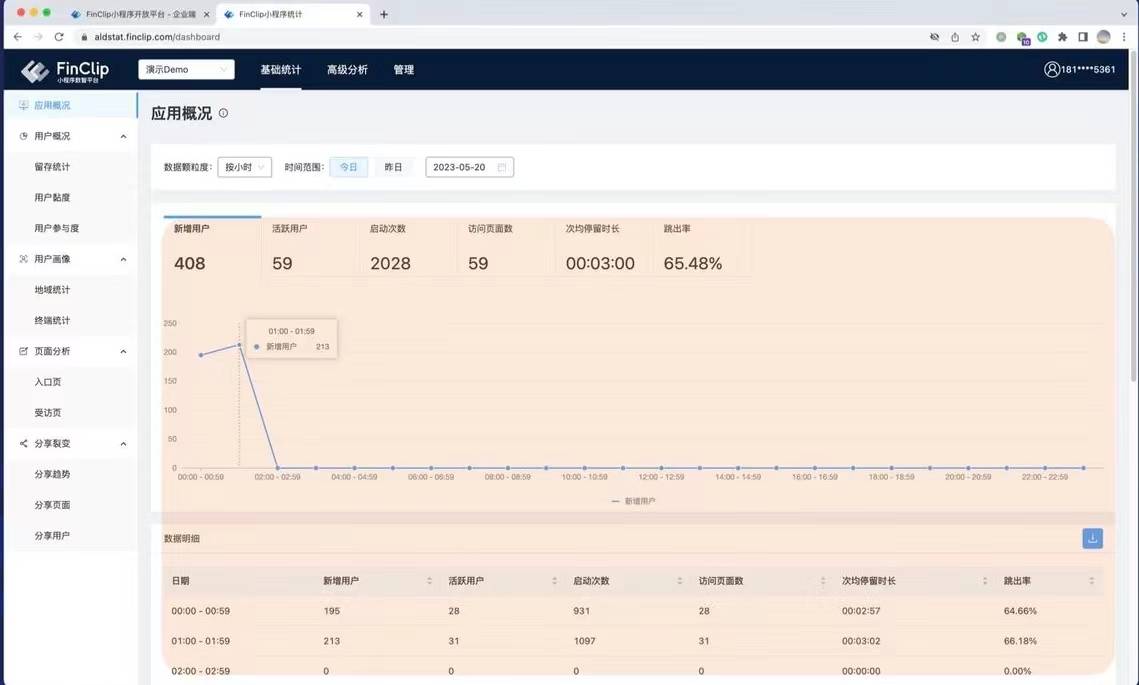Open 分享页面 in sidebar
Image resolution: width=1139 pixels, height=685 pixels.
pyautogui.click(x=52, y=505)
